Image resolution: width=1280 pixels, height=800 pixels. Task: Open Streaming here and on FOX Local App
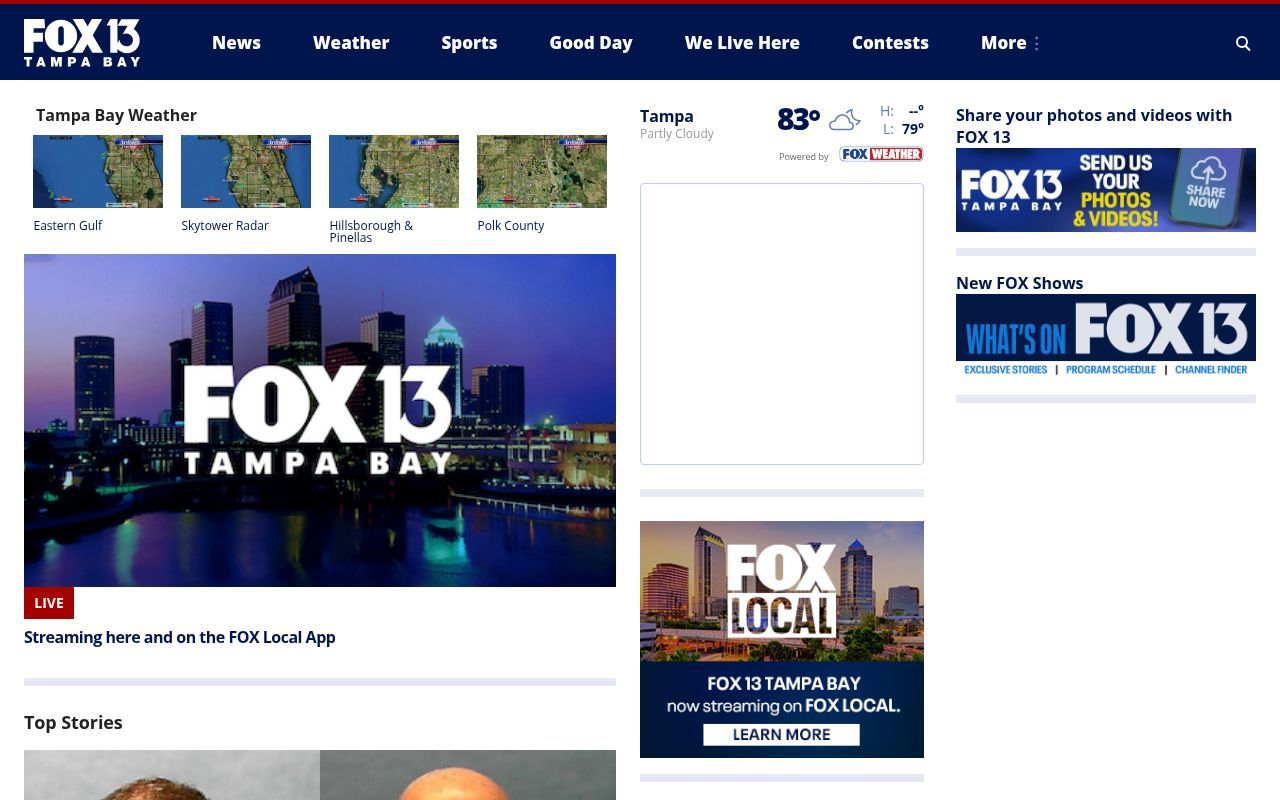[x=180, y=637]
